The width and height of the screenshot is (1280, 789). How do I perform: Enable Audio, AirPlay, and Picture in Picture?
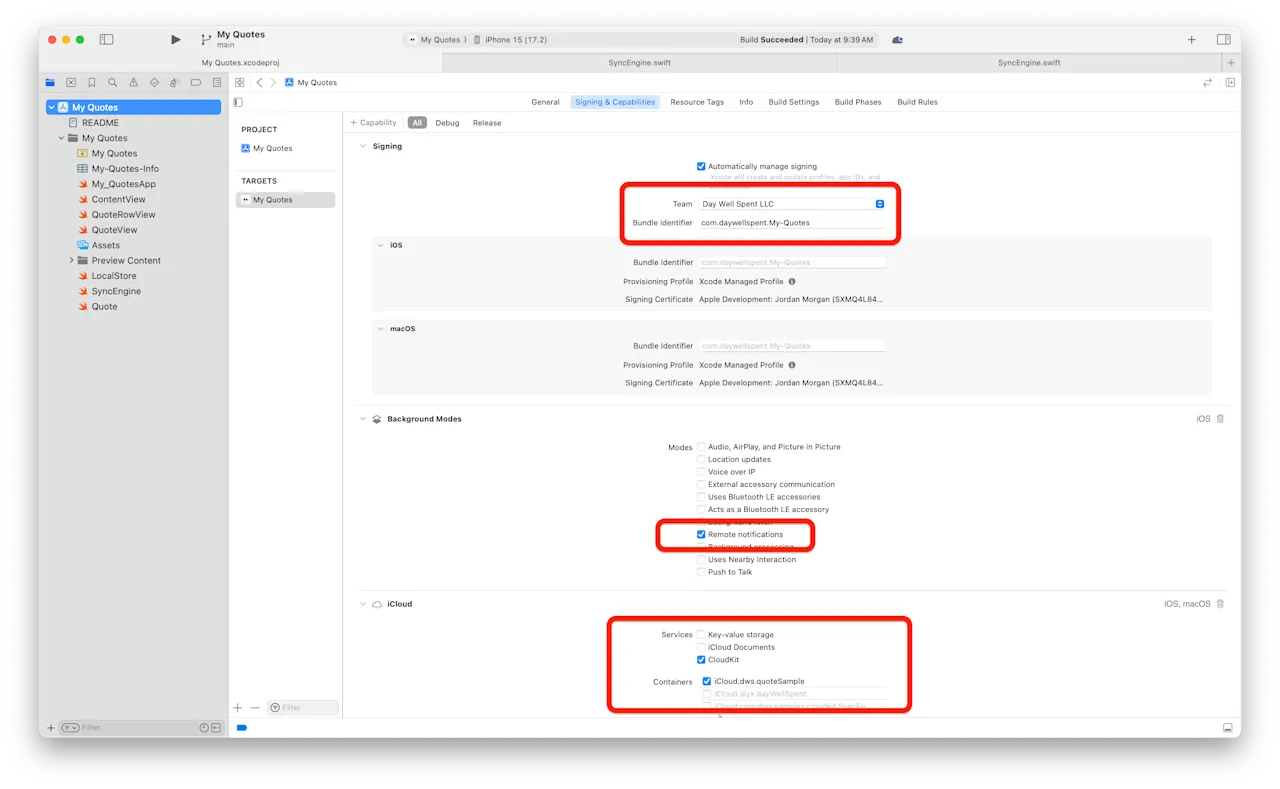pyautogui.click(x=701, y=447)
